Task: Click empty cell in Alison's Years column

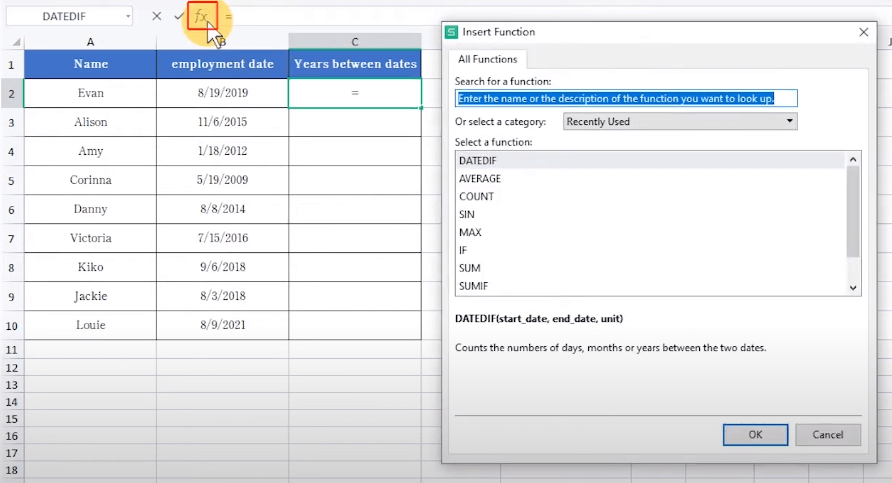Action: 355,122
